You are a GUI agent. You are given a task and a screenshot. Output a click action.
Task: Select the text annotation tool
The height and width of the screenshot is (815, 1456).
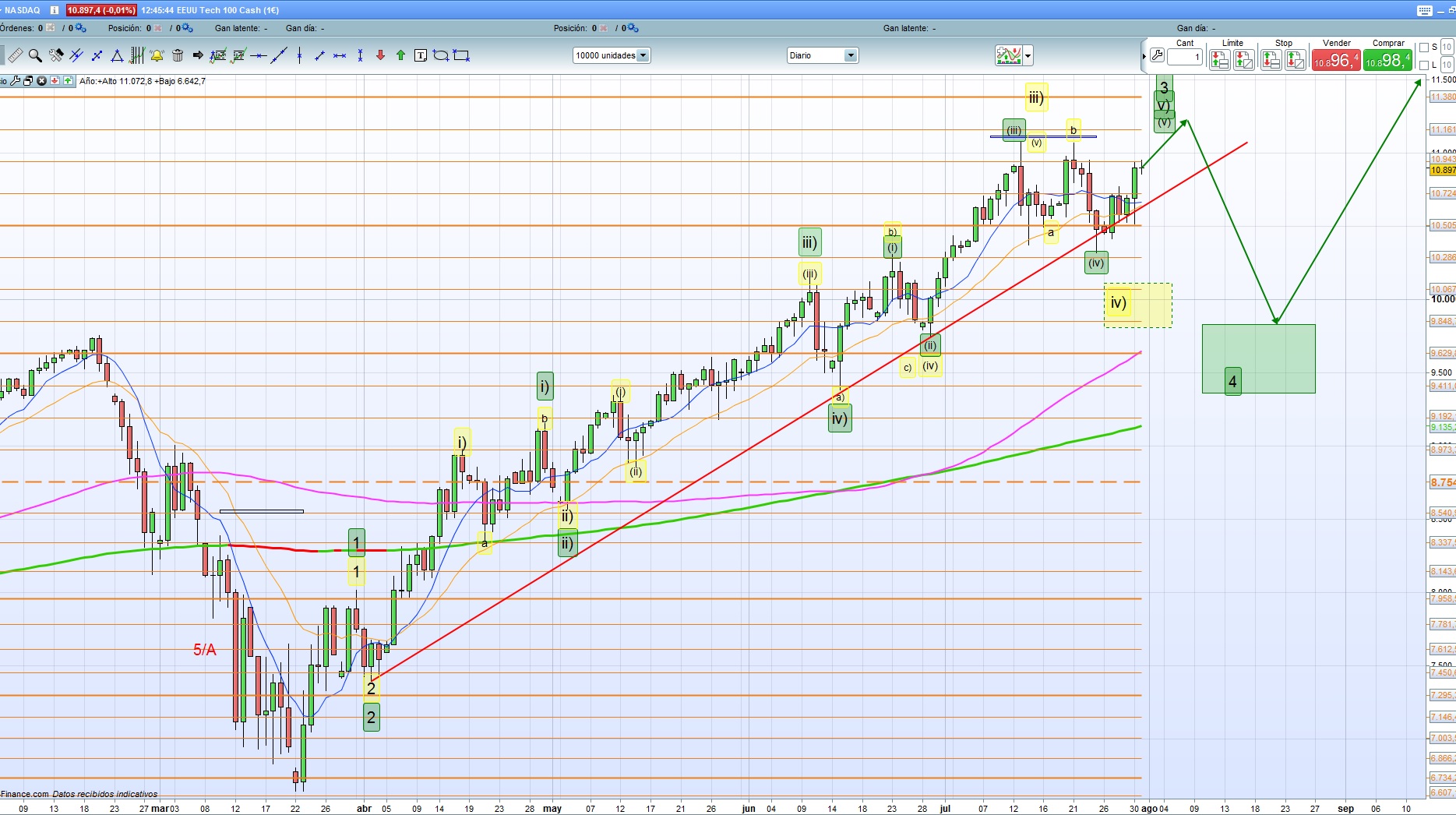point(421,55)
